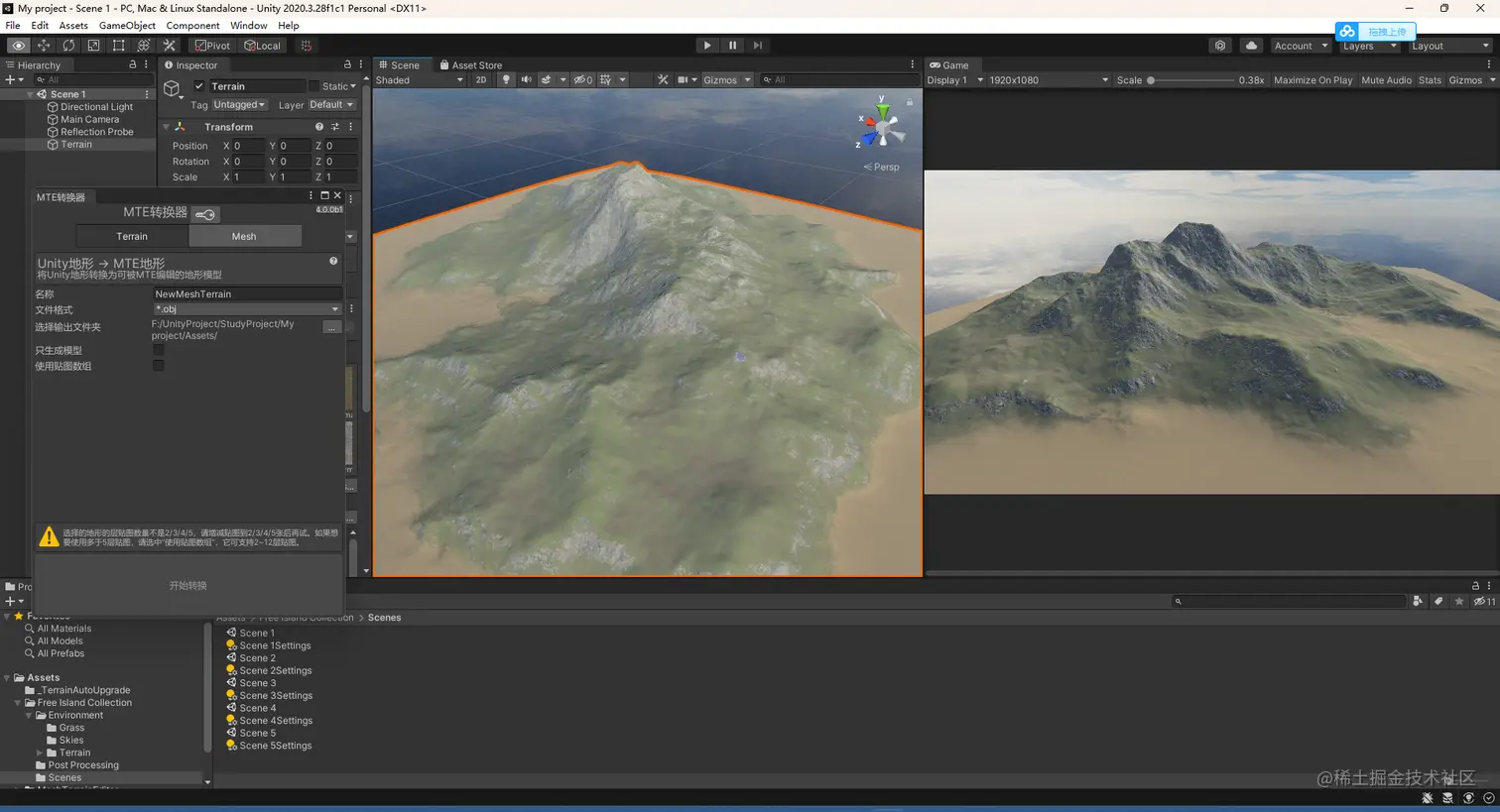Image resolution: width=1500 pixels, height=812 pixels.
Task: Toggle scene audio speaker icon
Action: pyautogui.click(x=526, y=80)
